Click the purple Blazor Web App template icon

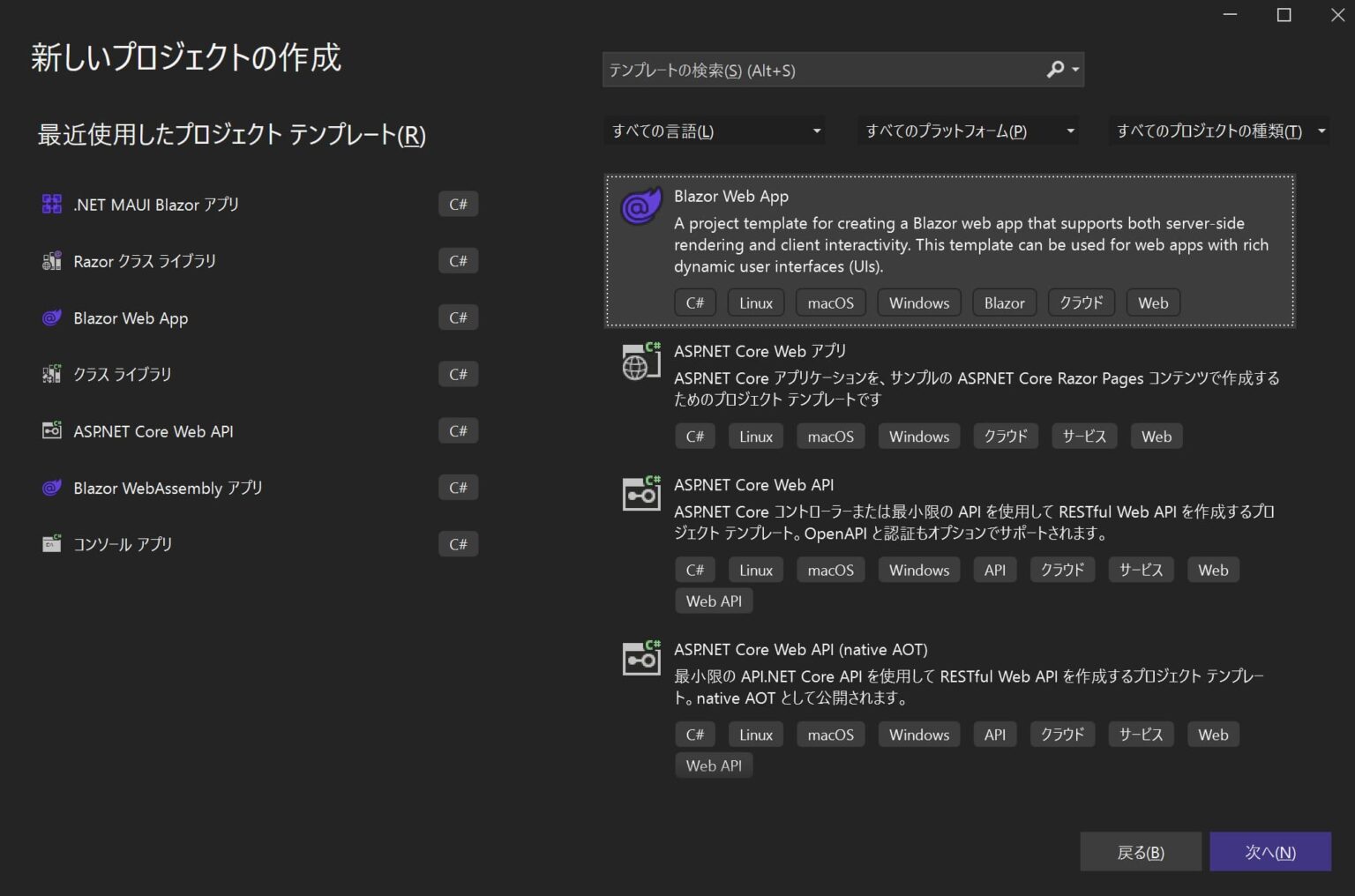pos(640,206)
